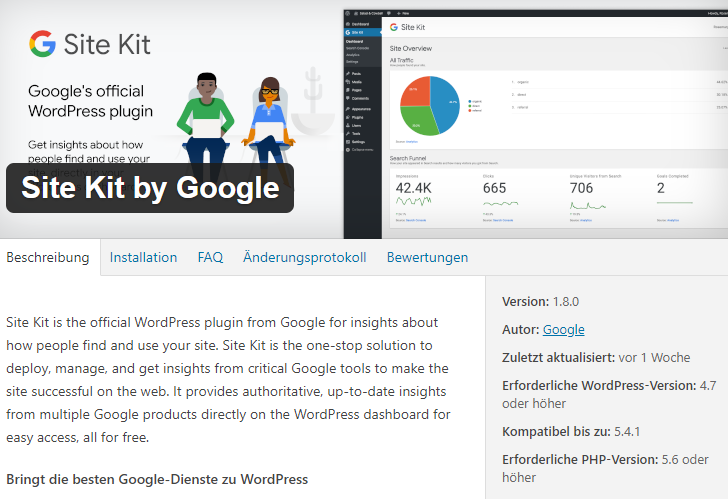Click Comments in the banner WordPress sidebar
This screenshot has width=728, height=499.
(358, 98)
